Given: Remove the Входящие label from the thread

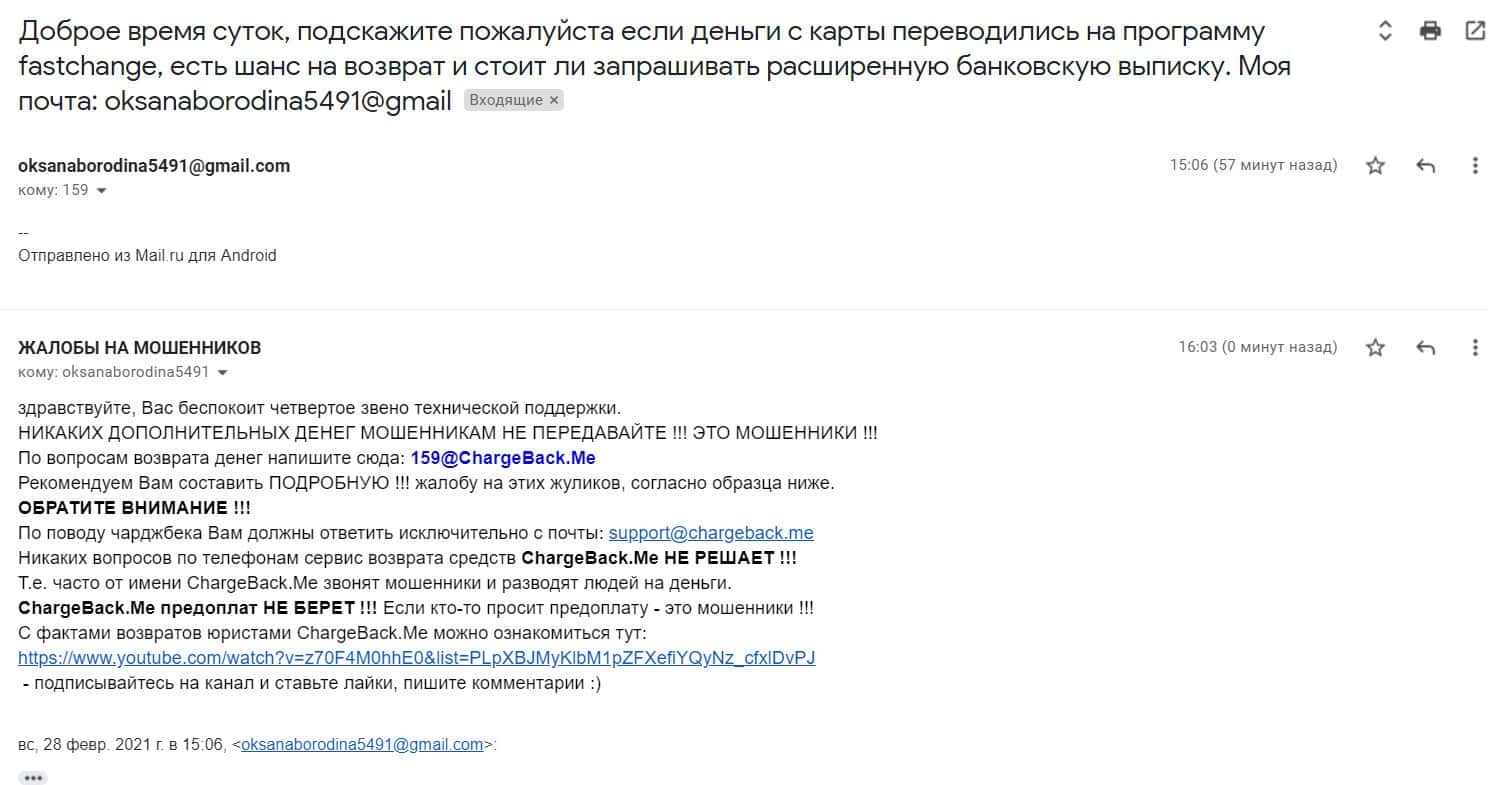Looking at the screenshot, I should [x=554, y=100].
